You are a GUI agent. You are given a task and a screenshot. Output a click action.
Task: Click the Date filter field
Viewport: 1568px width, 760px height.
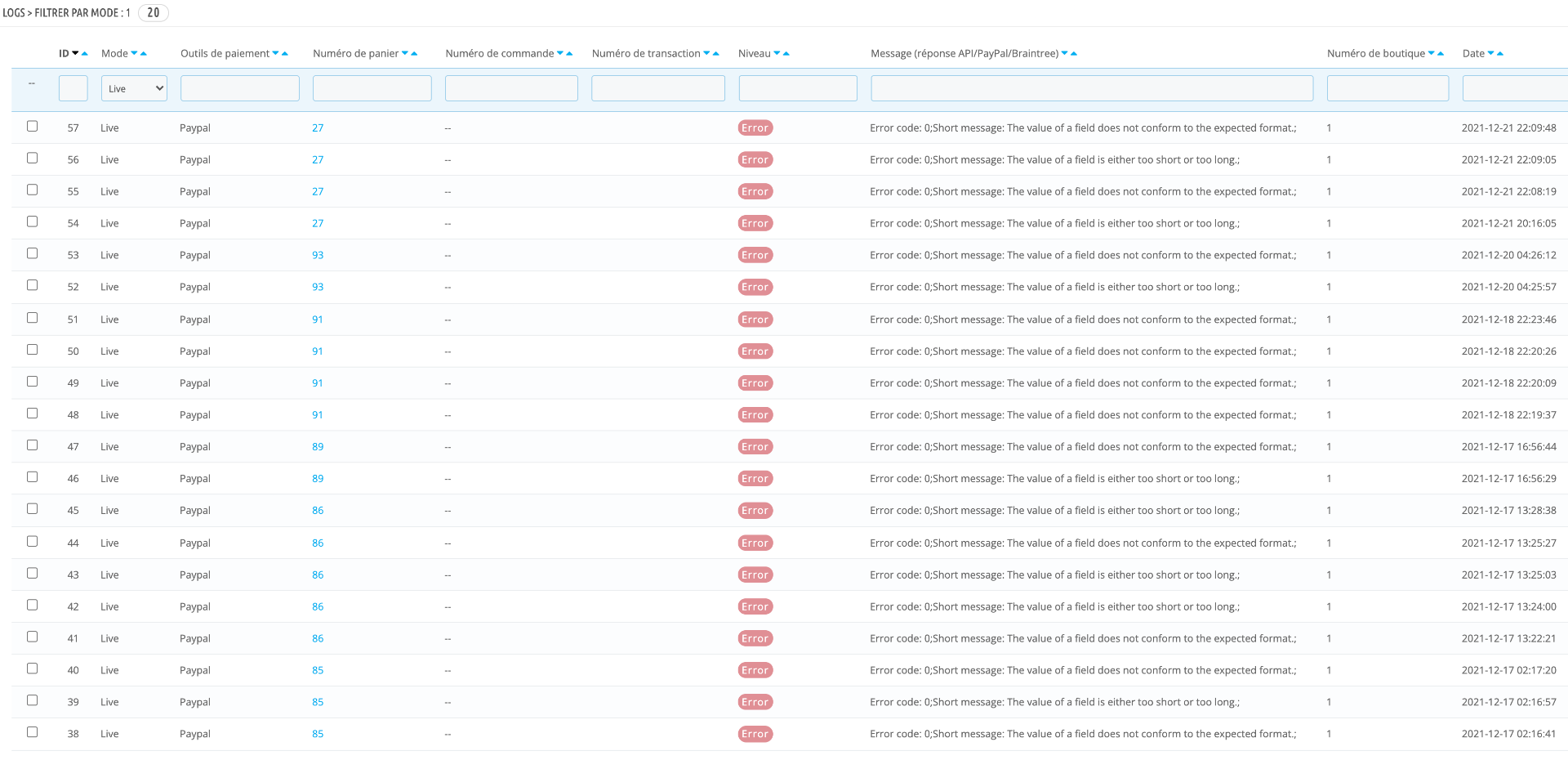pos(1515,88)
